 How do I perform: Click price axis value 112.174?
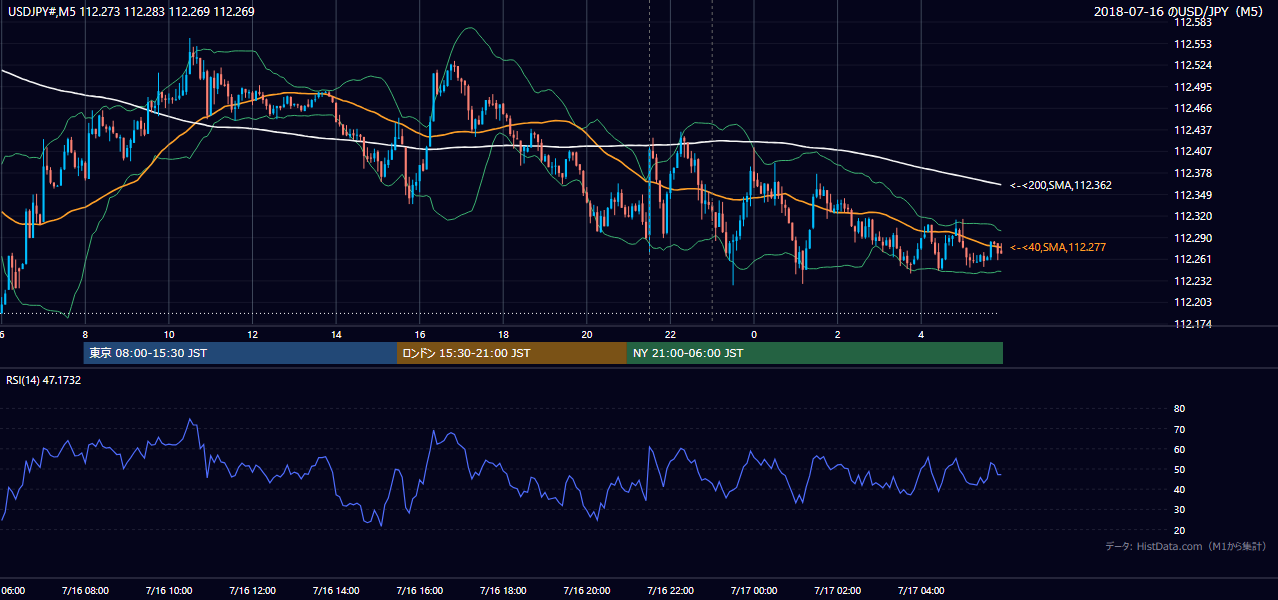1192,324
